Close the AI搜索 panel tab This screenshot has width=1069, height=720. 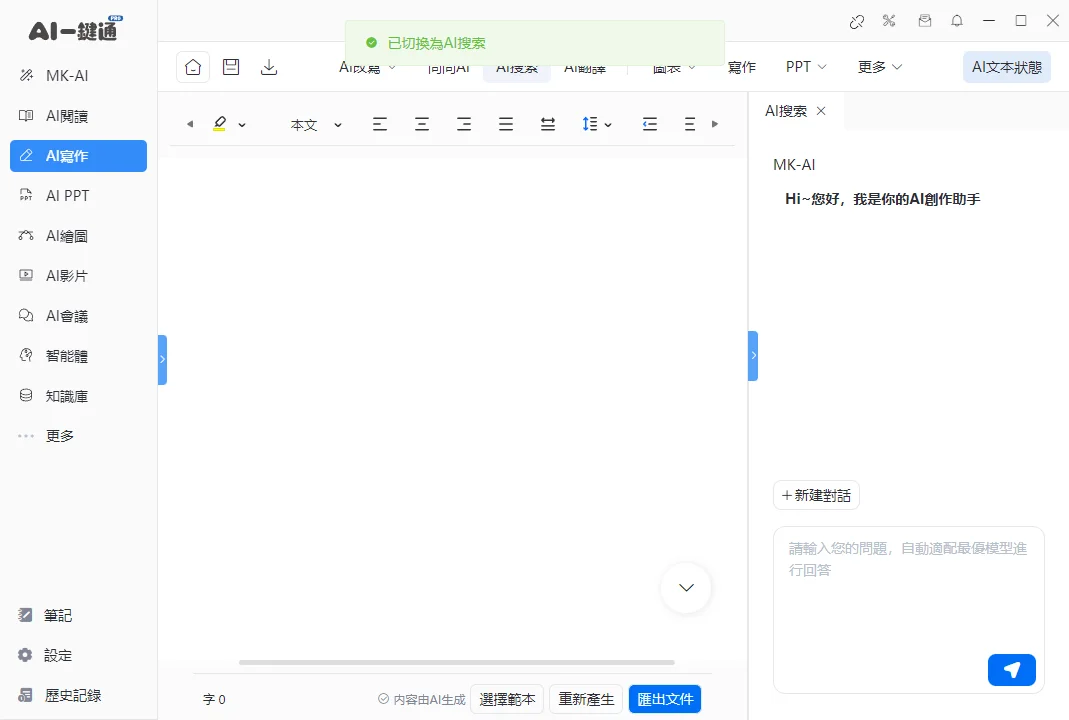pyautogui.click(x=822, y=110)
